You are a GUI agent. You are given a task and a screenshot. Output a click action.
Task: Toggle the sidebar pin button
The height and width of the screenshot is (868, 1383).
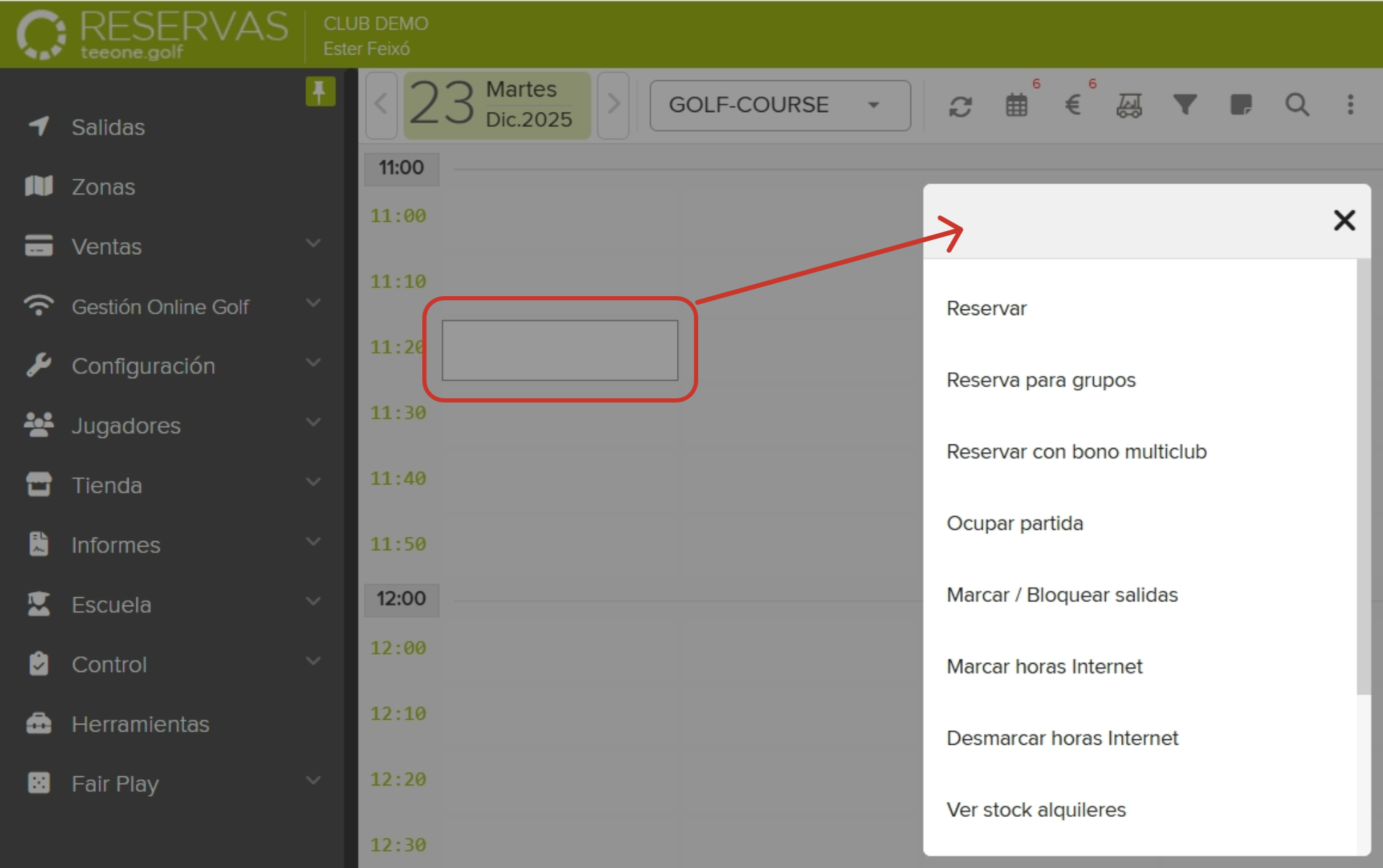[x=320, y=92]
